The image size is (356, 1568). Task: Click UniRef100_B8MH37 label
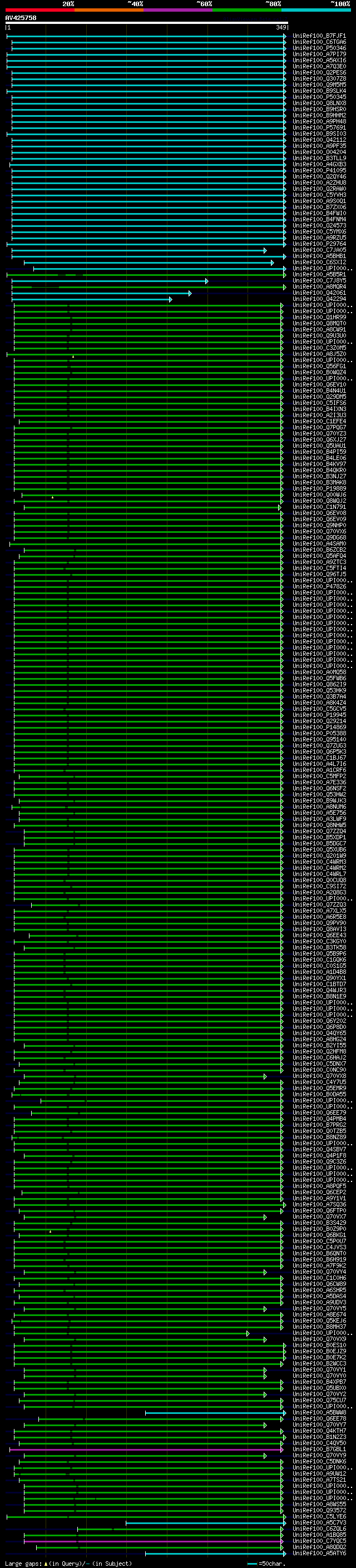tap(319, 1327)
